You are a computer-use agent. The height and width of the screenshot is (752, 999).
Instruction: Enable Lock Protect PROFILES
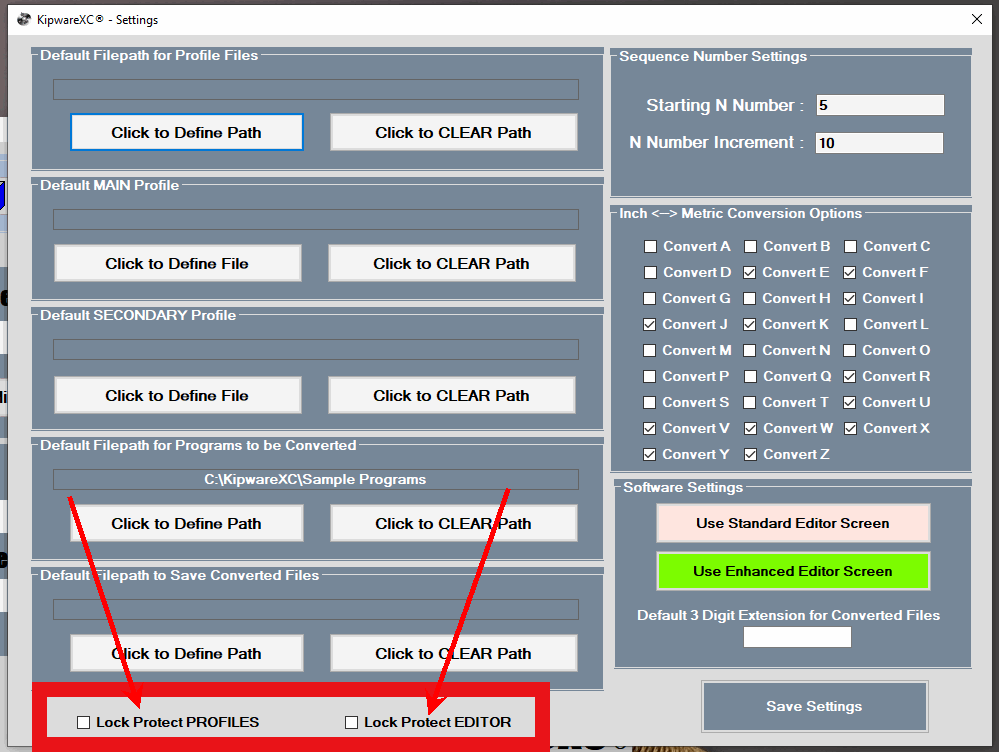pyautogui.click(x=83, y=721)
